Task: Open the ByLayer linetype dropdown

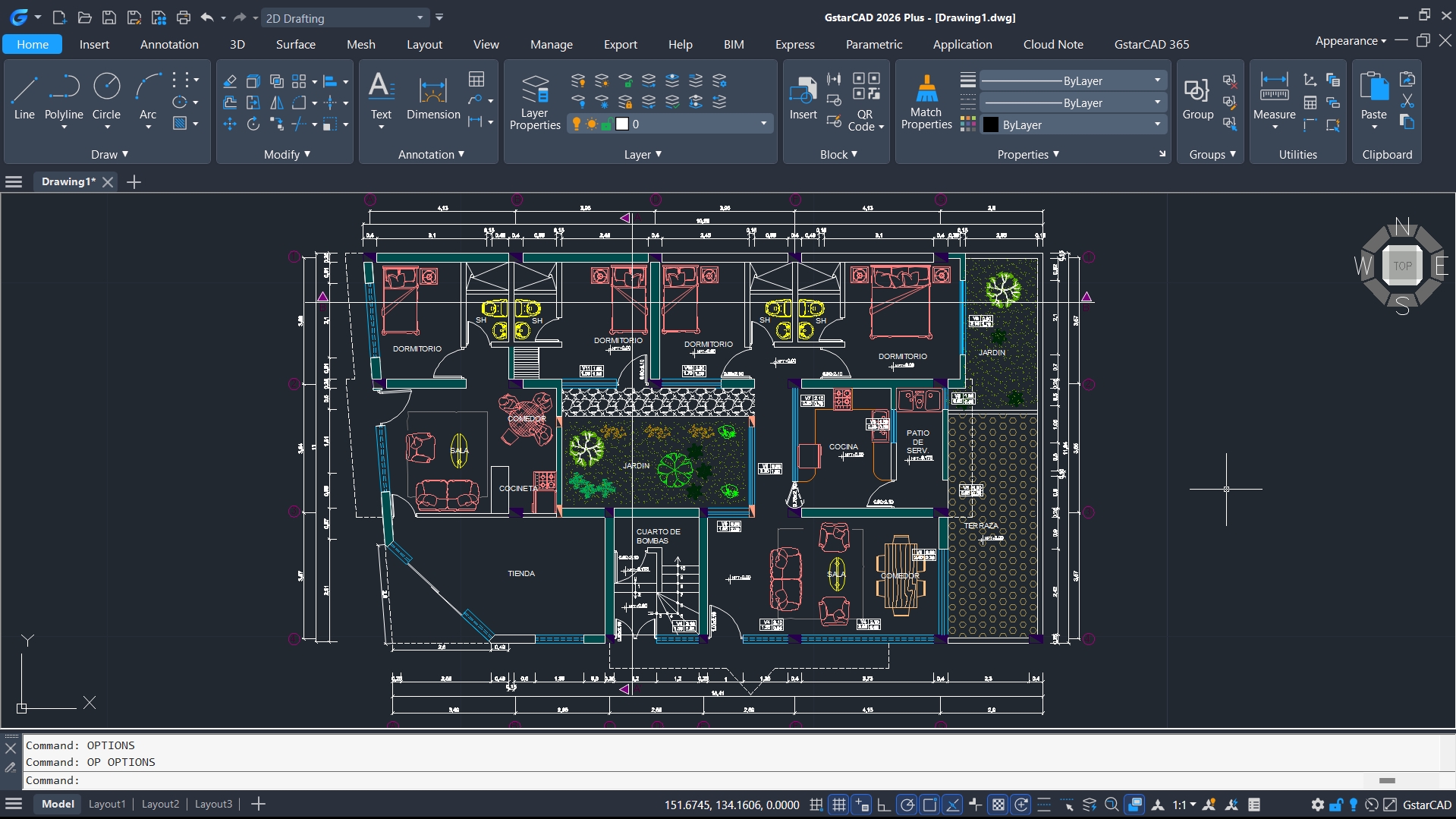Action: 1156,102
